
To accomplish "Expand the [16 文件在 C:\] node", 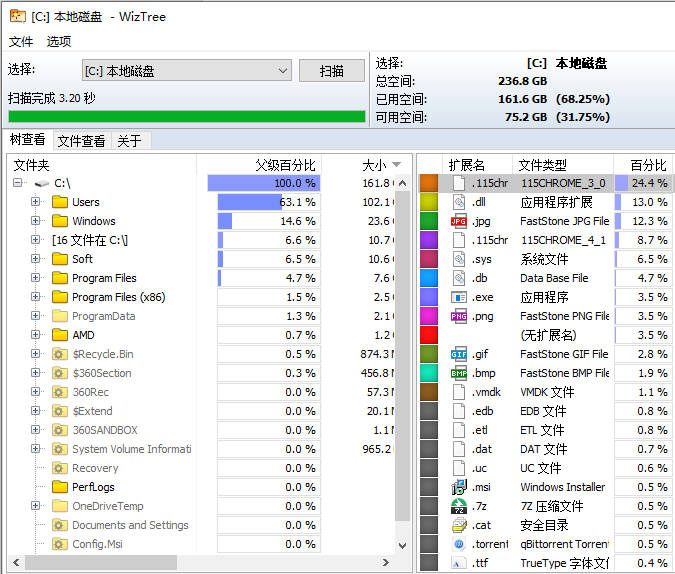I will tap(35, 239).
